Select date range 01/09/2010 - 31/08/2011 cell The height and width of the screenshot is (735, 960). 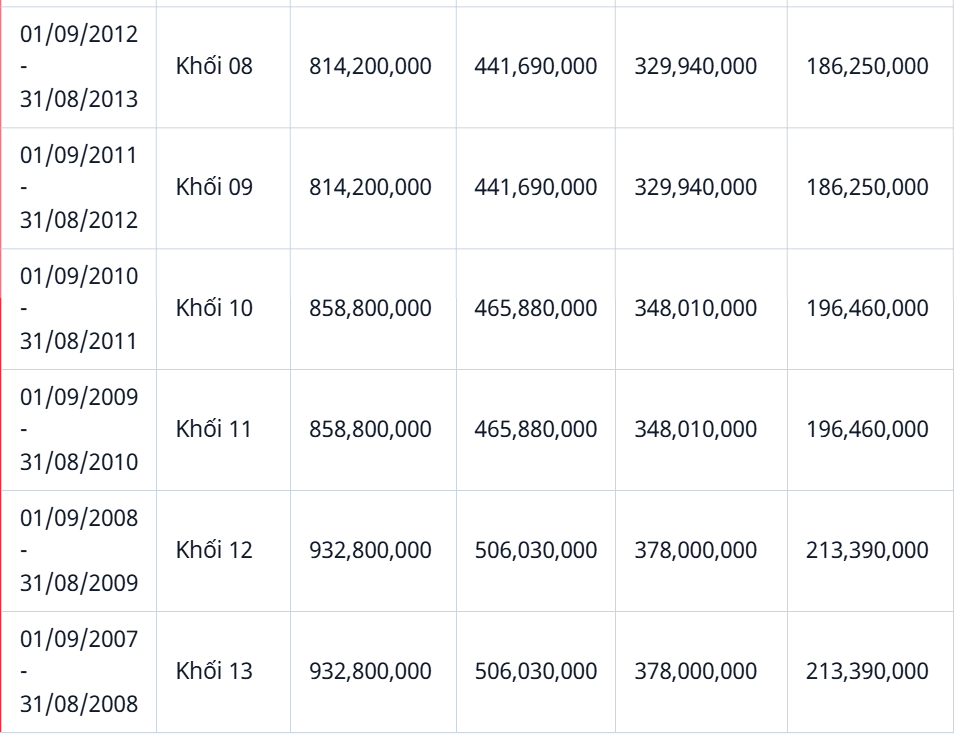point(79,308)
